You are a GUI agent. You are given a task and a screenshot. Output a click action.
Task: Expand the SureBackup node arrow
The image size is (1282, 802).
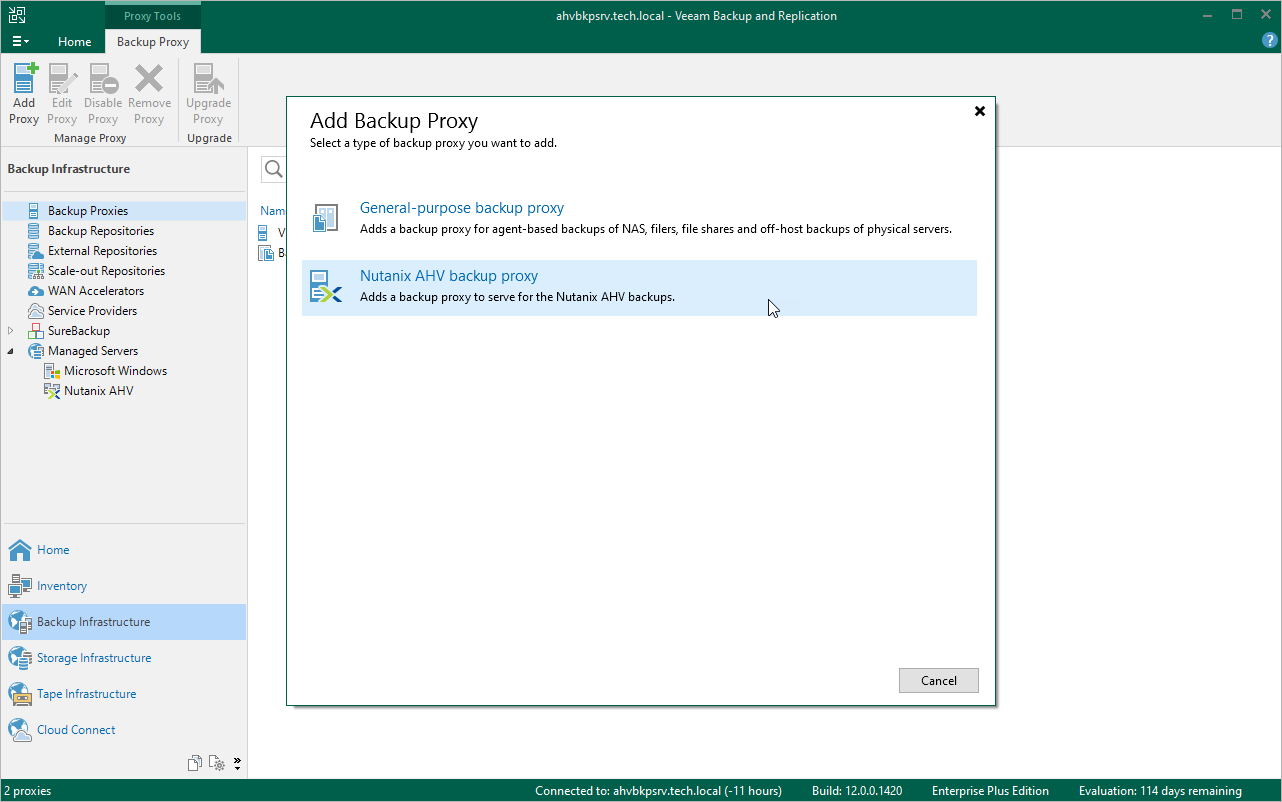tap(11, 331)
